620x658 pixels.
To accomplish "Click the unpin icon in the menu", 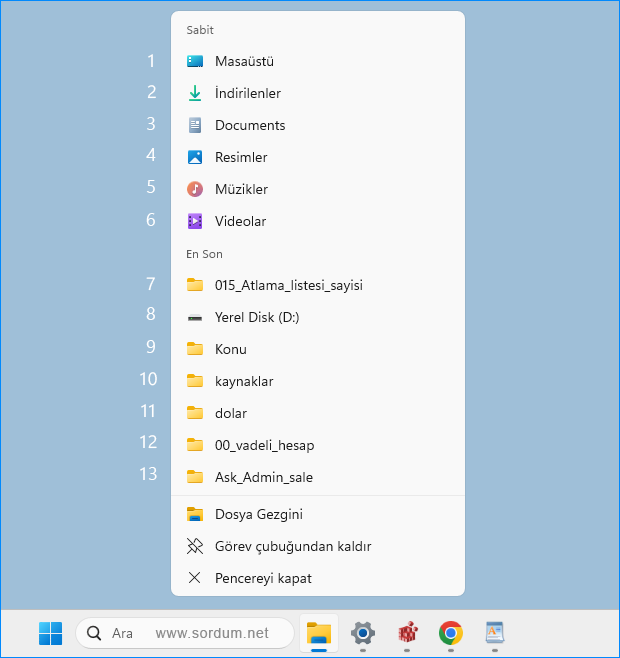I will pos(195,546).
